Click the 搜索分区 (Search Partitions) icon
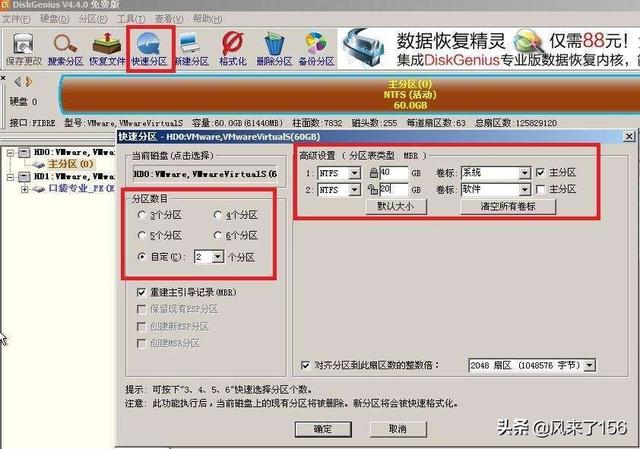 coord(66,47)
